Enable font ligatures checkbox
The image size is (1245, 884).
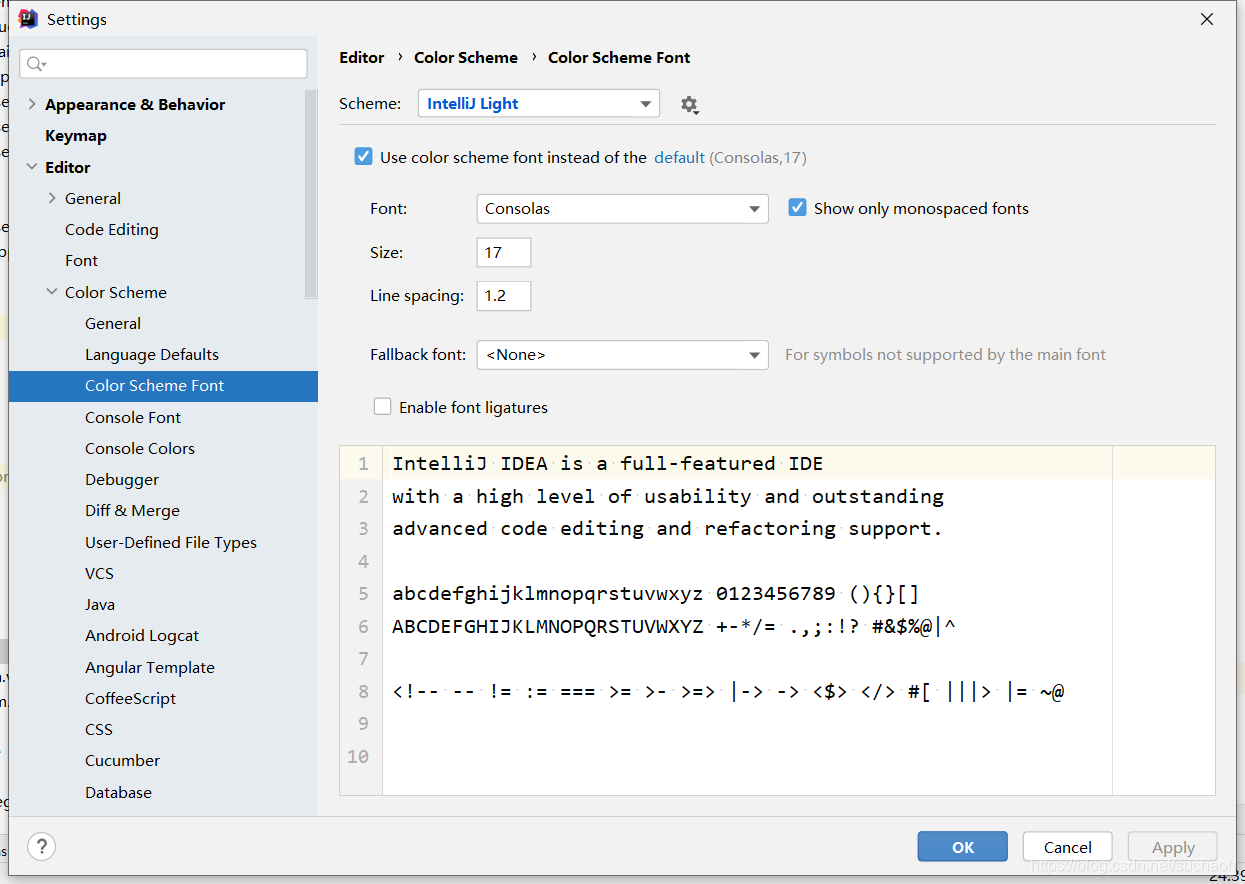(382, 407)
